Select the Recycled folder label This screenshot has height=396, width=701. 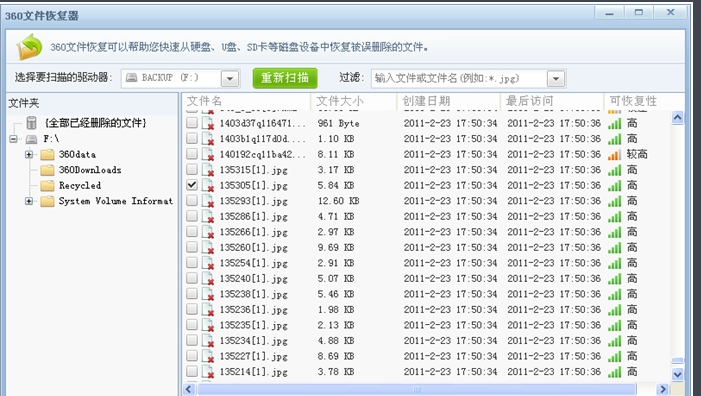[80, 185]
